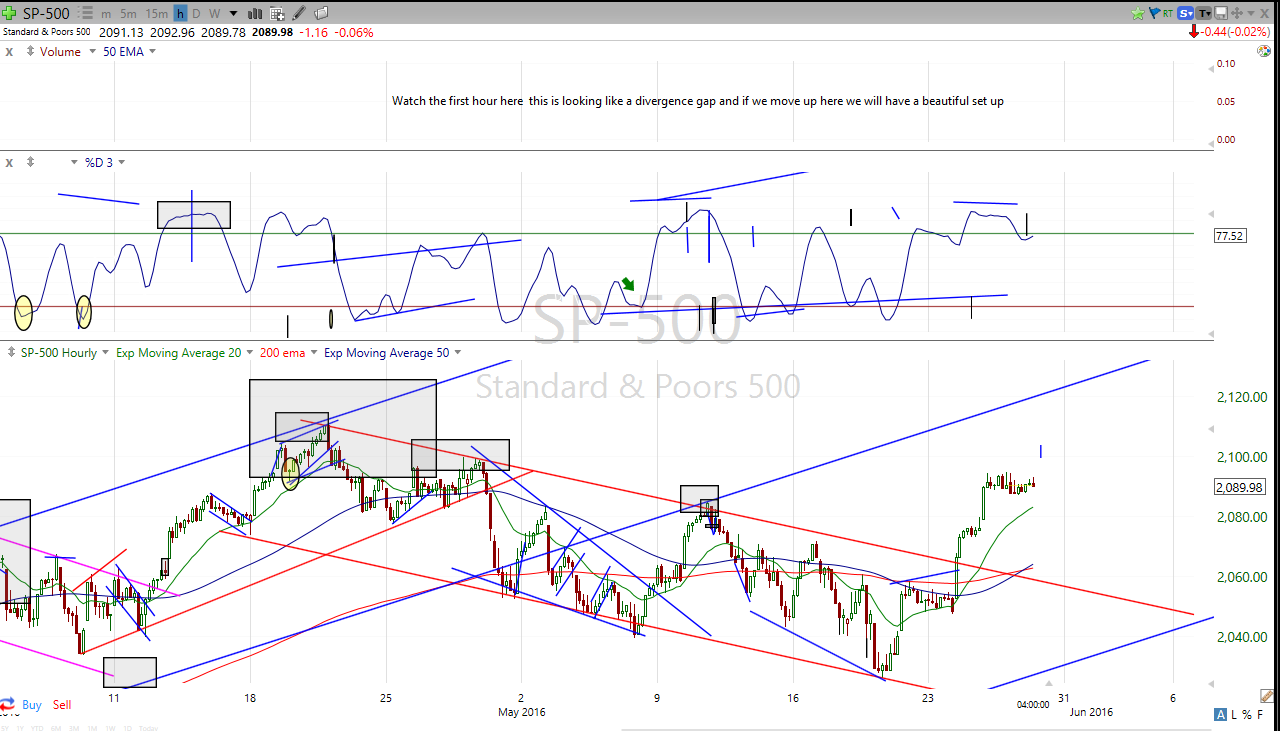The width and height of the screenshot is (1280, 731).
Task: Click the Sell button
Action: pos(62,705)
